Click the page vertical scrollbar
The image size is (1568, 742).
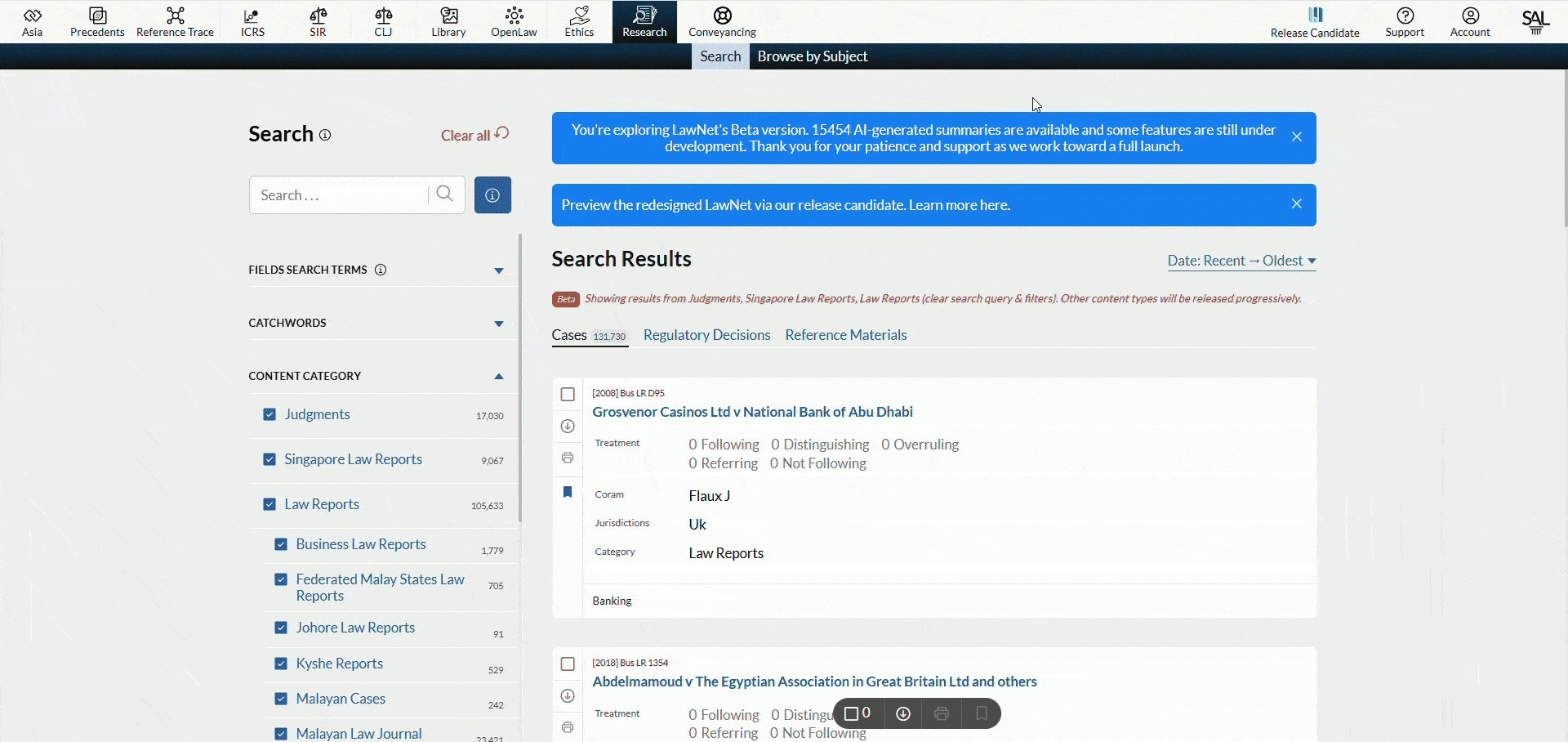pyautogui.click(x=1565, y=147)
